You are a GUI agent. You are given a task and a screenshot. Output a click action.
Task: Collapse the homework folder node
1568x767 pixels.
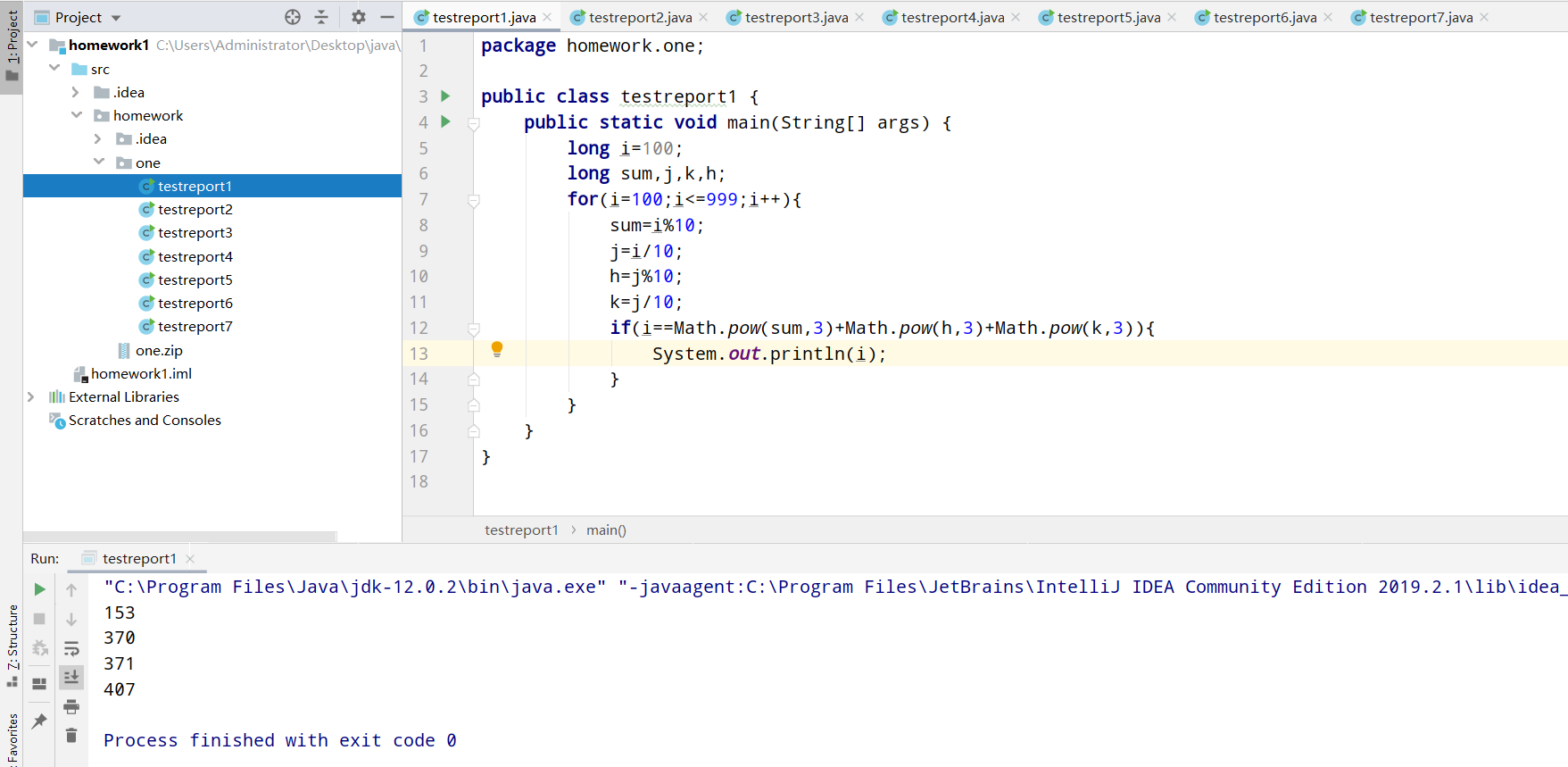click(77, 115)
